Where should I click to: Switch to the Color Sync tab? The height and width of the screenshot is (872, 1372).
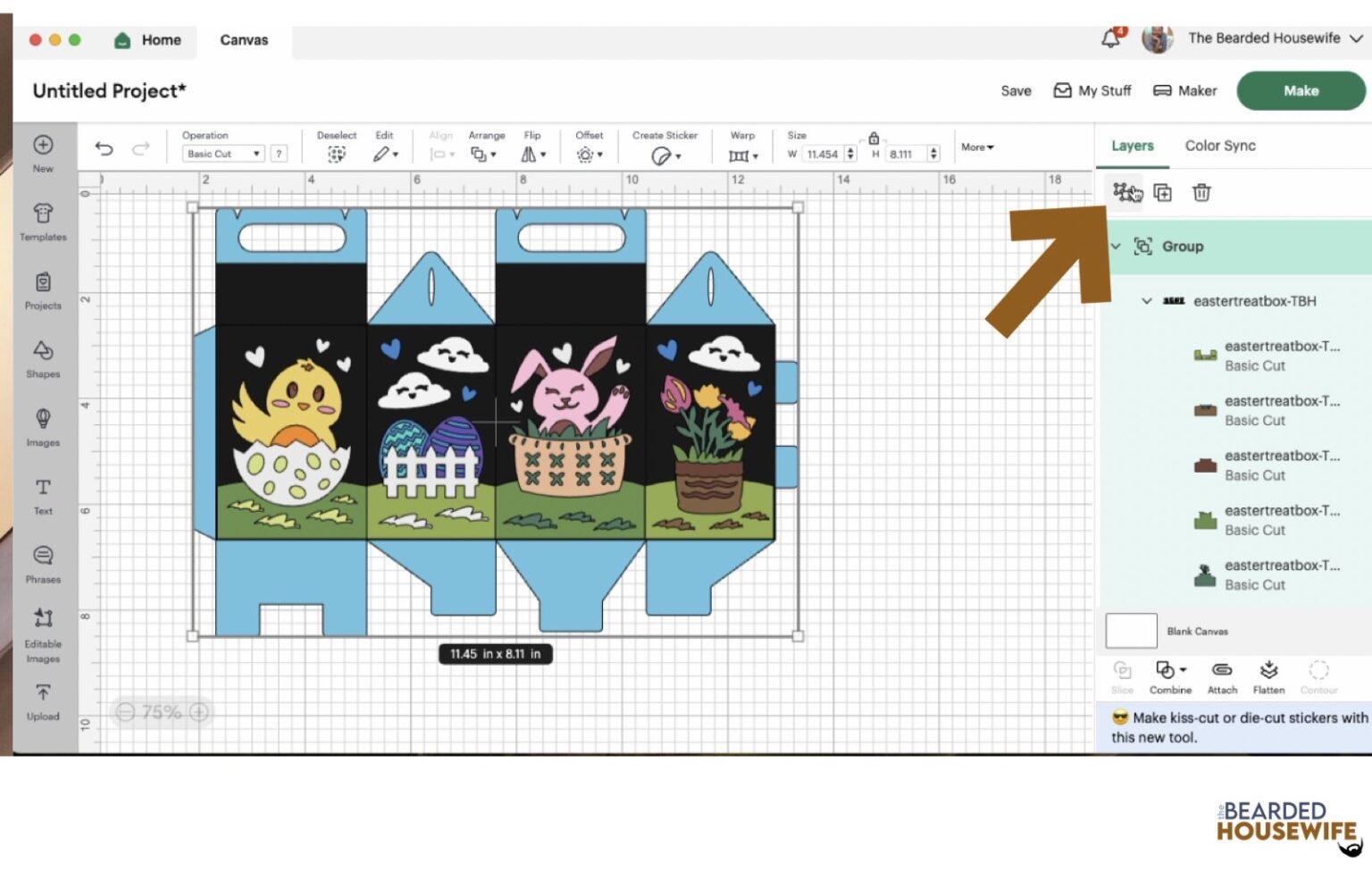[1219, 146]
